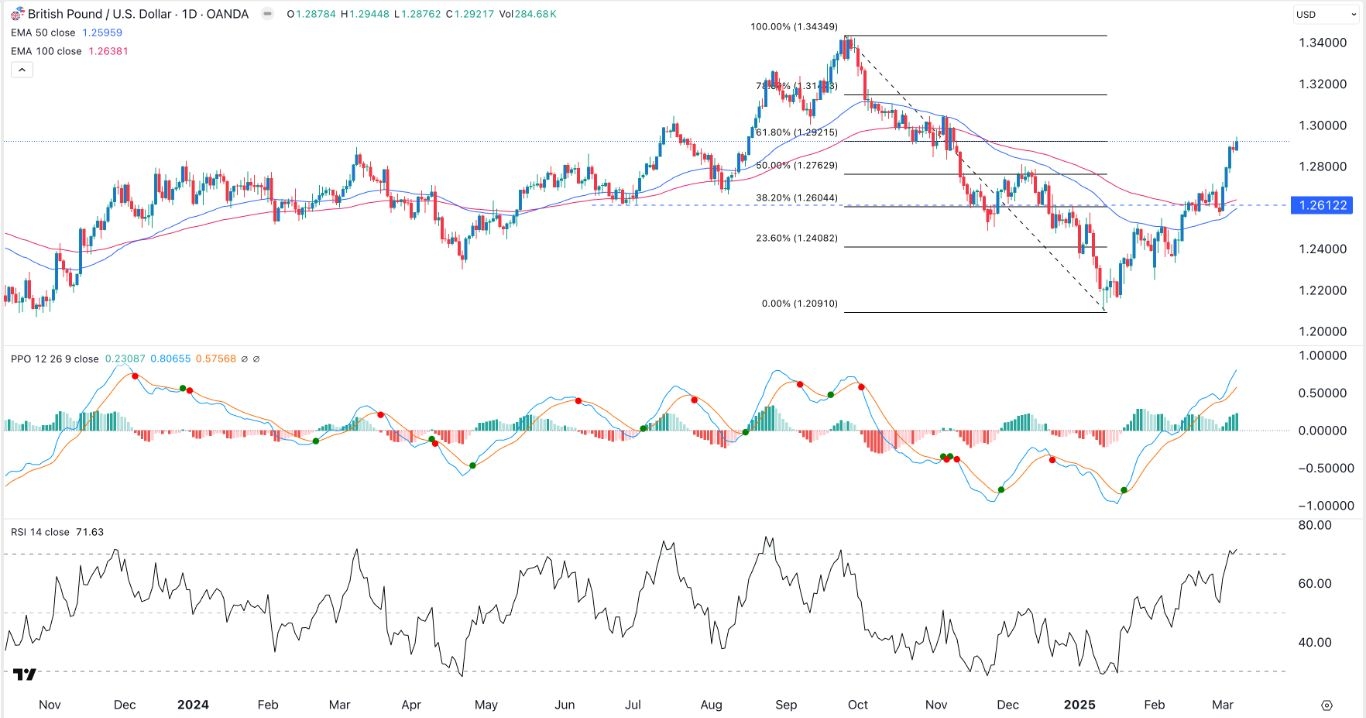
Task: Click the 1.34000 price axis label
Action: click(x=1322, y=43)
